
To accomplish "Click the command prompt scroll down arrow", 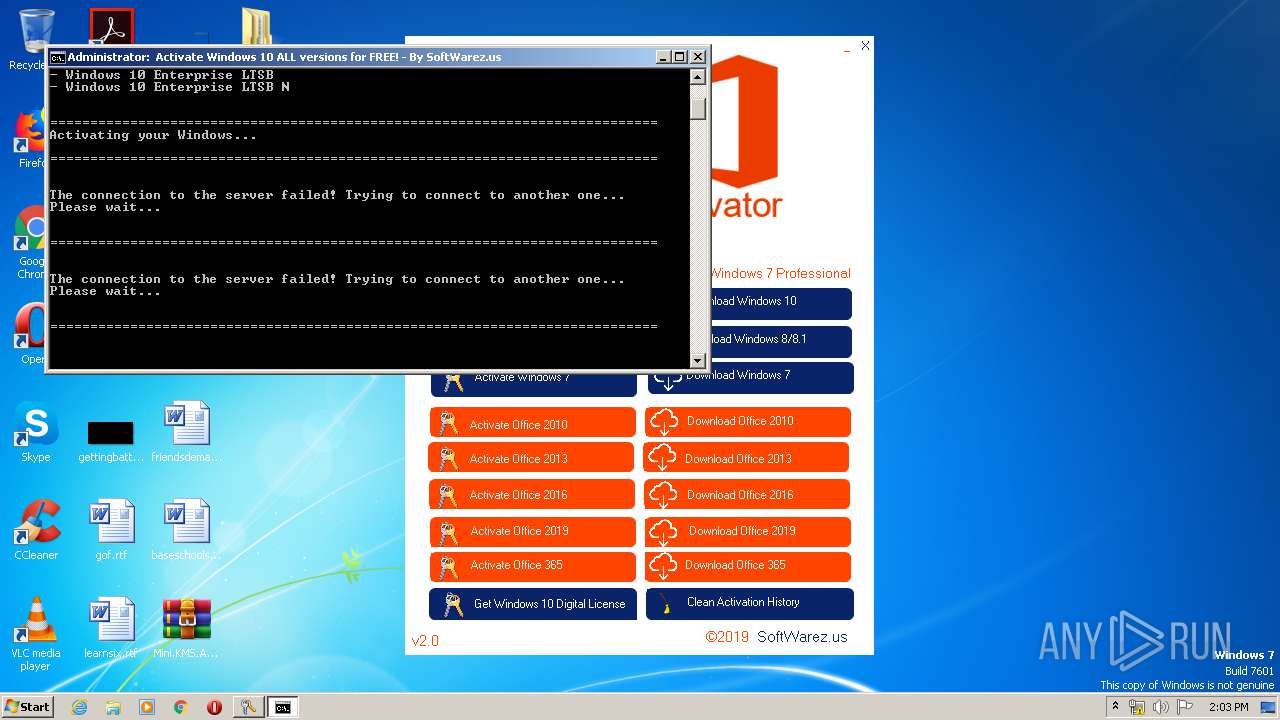I will coord(698,360).
